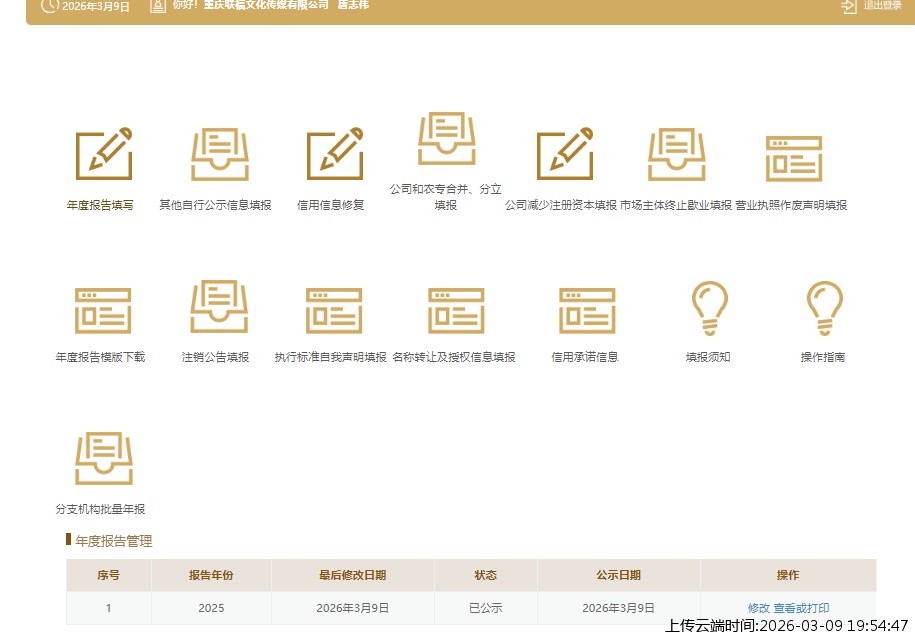915x639 pixels.
Task: Click 分支机构批量年报 icon
Action: (103, 459)
